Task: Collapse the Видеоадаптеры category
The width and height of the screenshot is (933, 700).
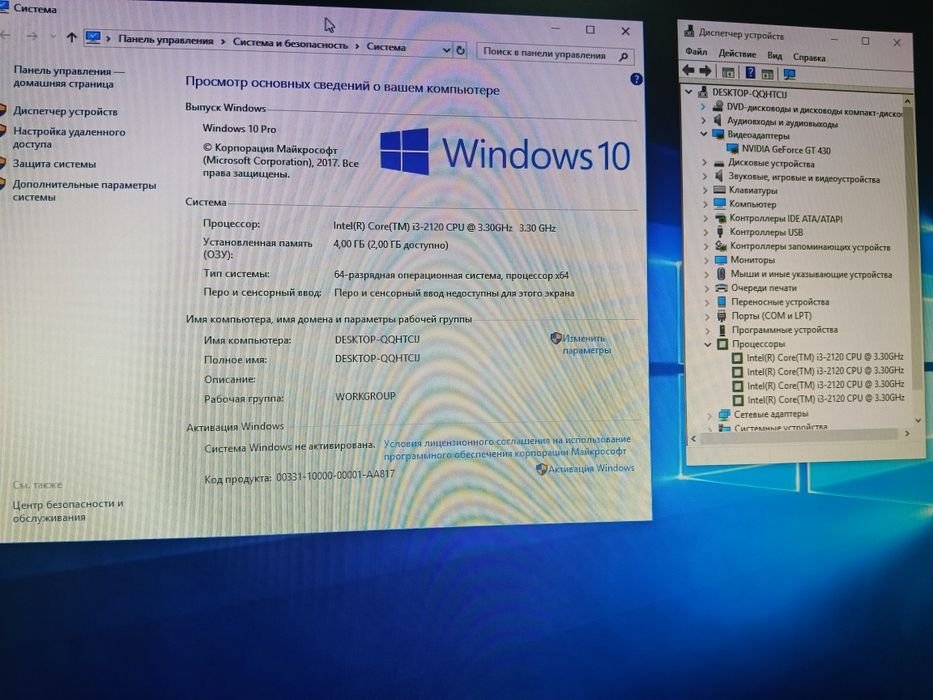Action: click(x=703, y=134)
